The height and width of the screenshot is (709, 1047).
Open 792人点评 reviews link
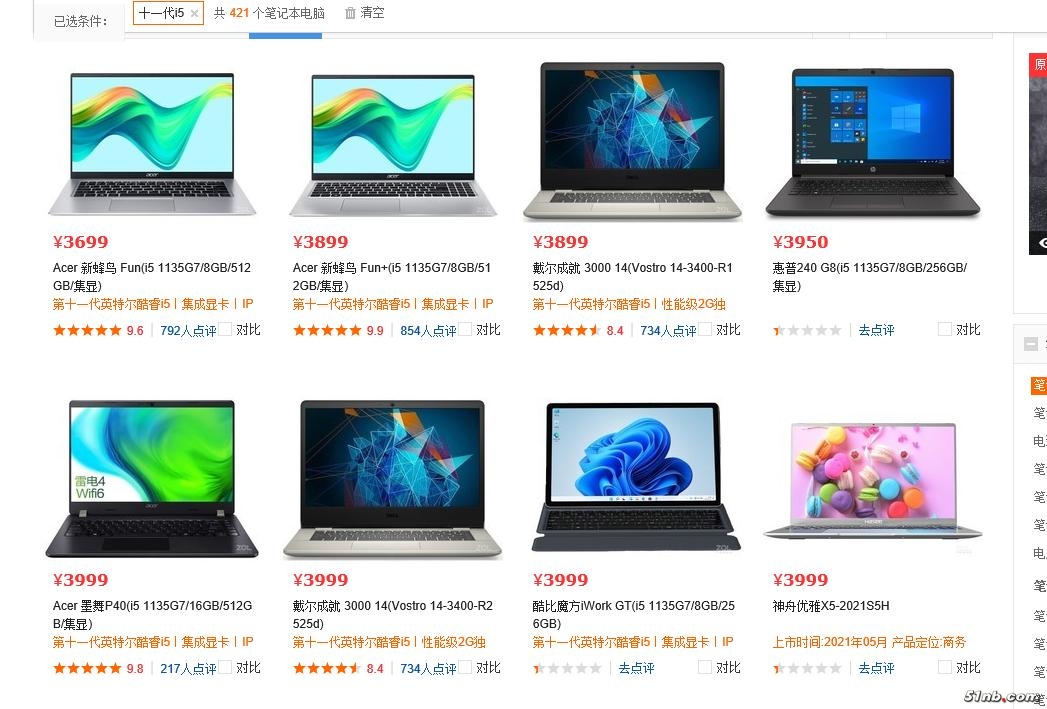coord(188,330)
